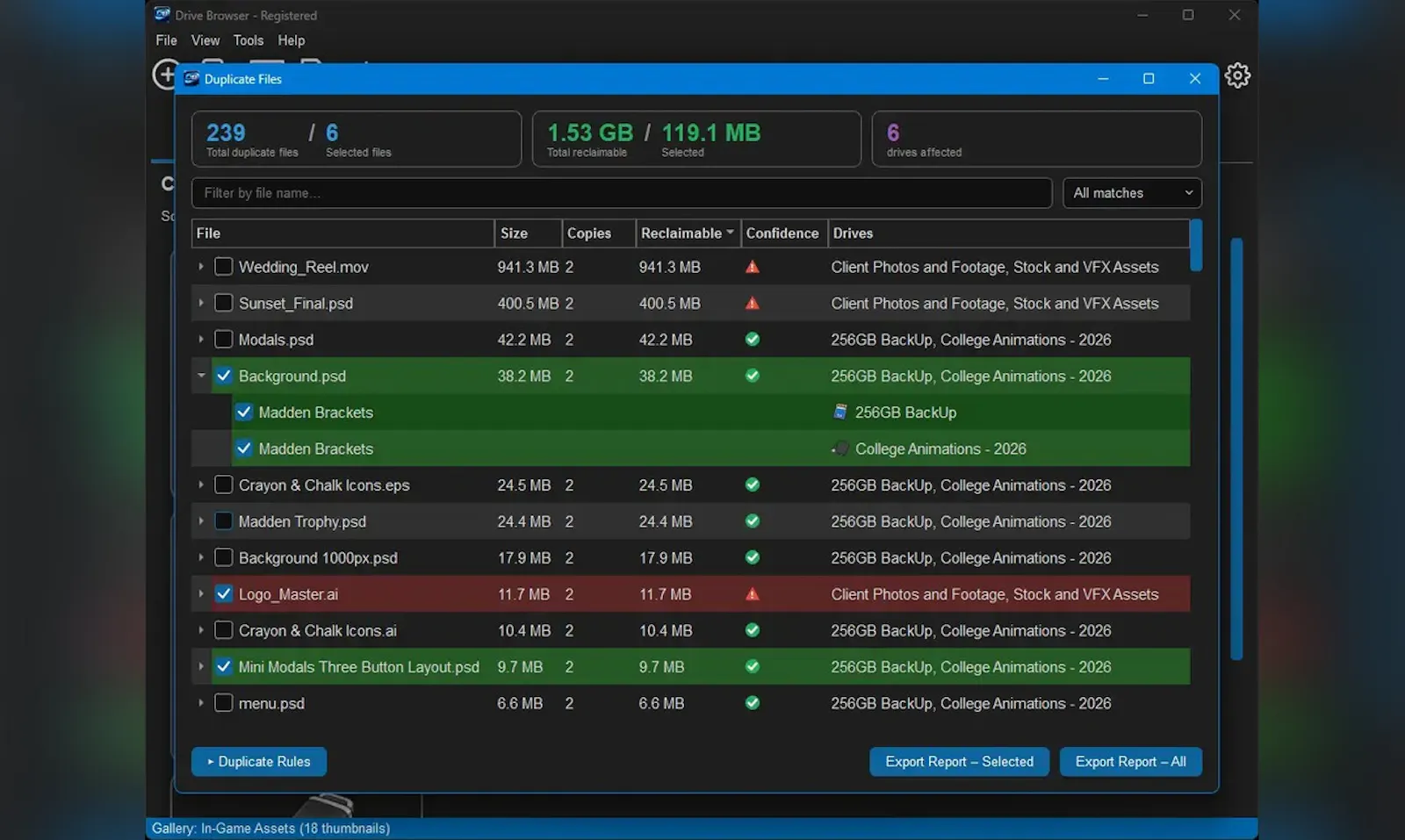
Task: Open the View menu
Action: pyautogui.click(x=205, y=40)
